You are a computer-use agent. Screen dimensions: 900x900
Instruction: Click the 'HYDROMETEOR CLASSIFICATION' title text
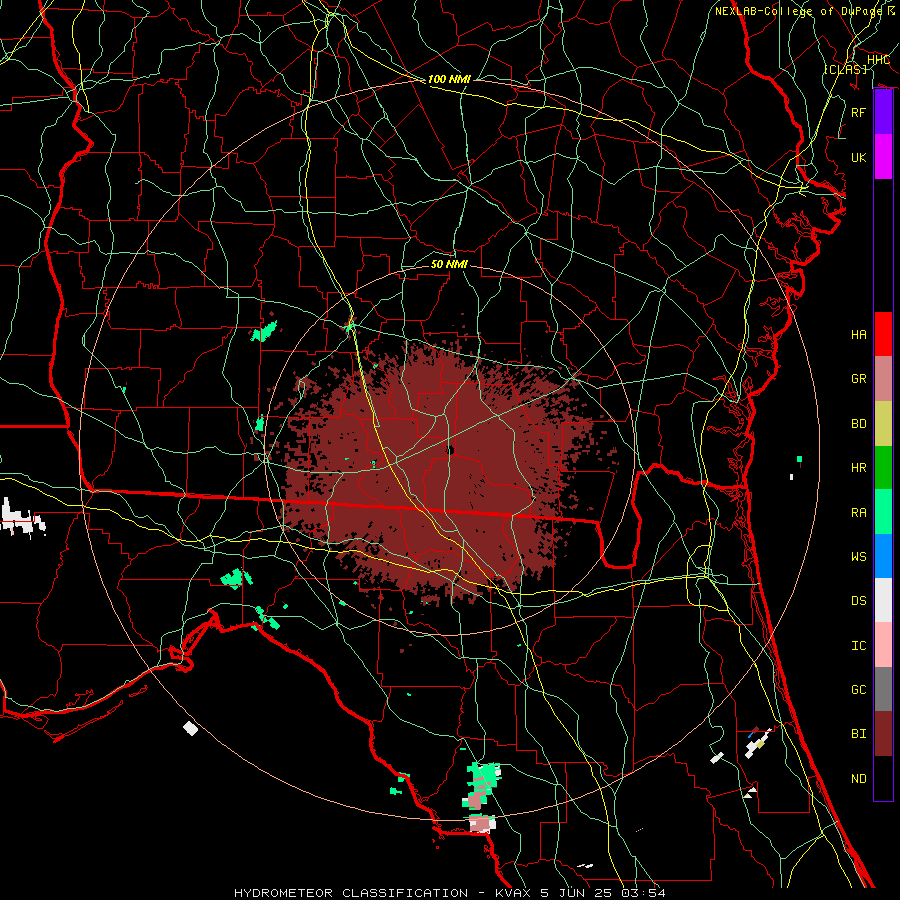[350, 893]
